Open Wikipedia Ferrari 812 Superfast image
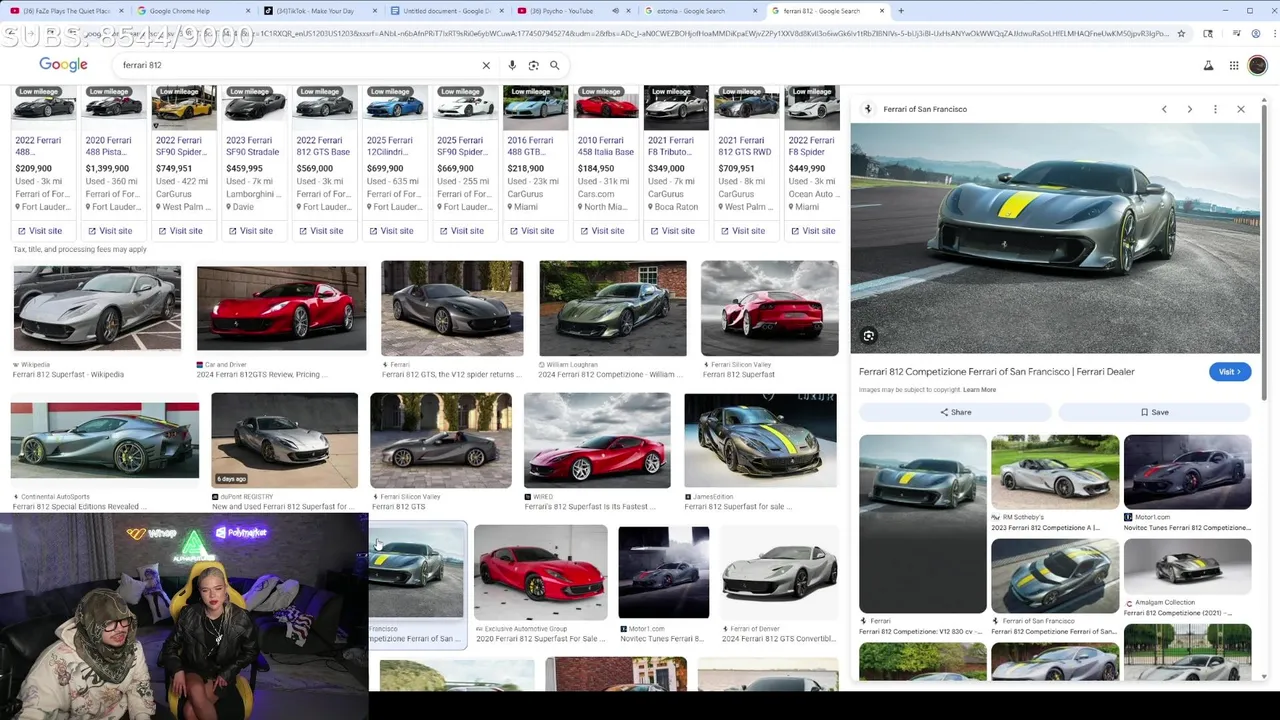1280x720 pixels. coord(97,310)
